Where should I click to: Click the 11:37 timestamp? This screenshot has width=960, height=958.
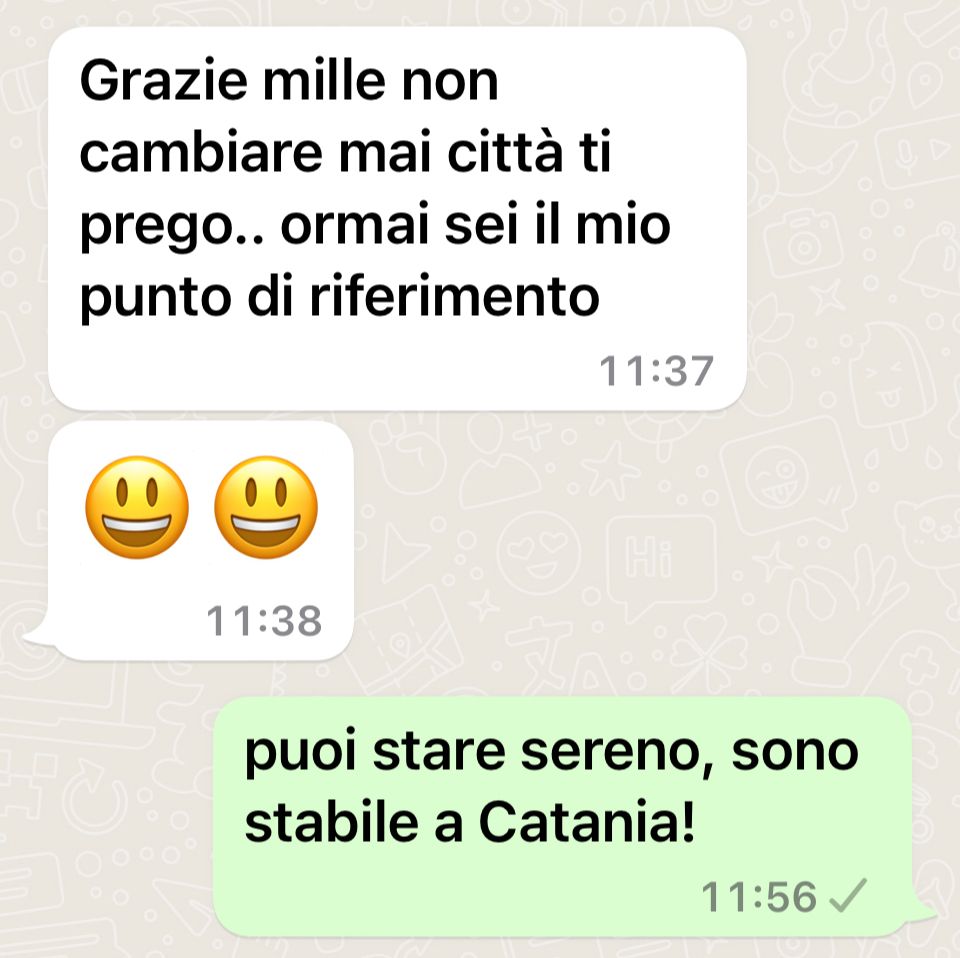[x=656, y=371]
